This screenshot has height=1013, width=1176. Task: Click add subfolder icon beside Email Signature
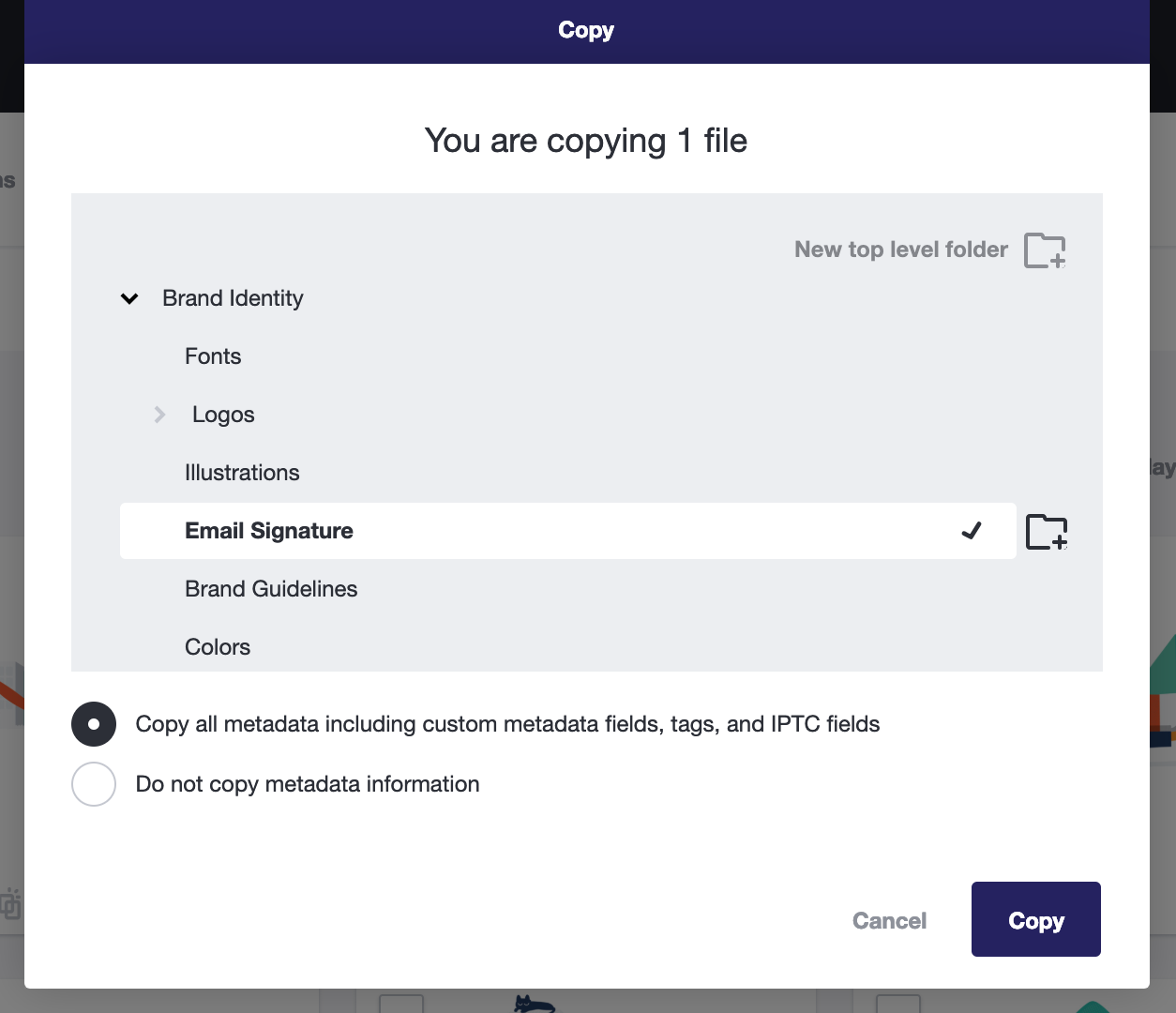coord(1047,532)
